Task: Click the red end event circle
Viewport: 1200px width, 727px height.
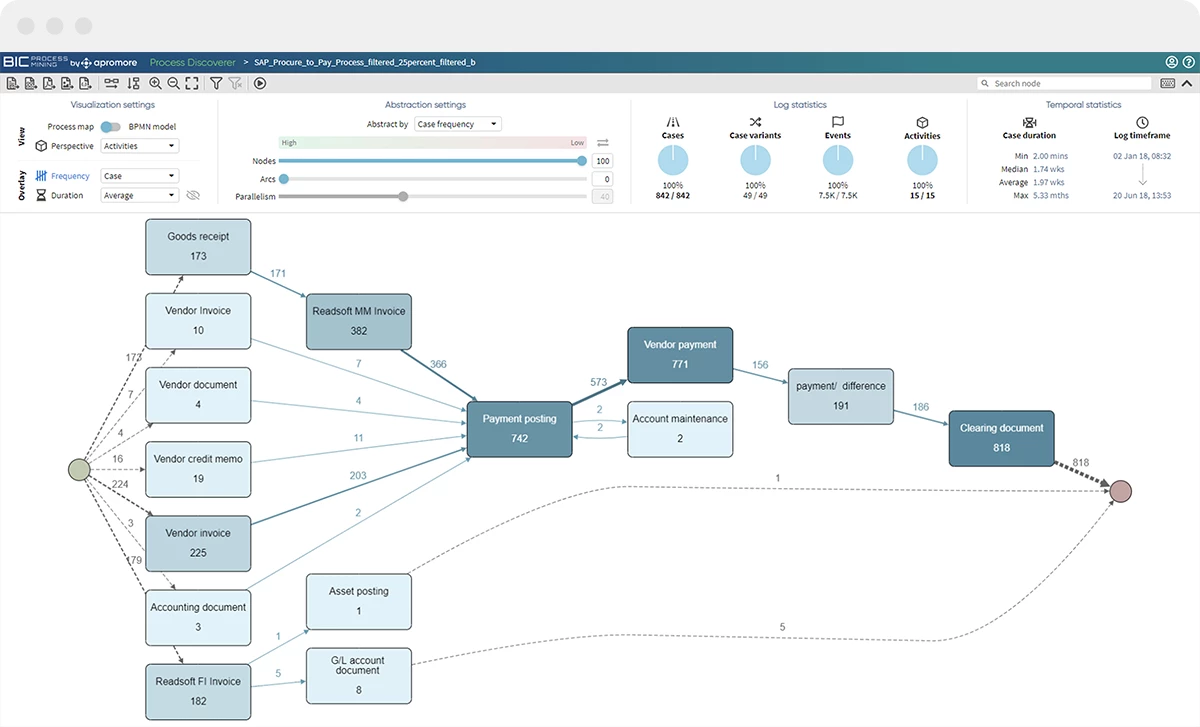Action: point(1121,491)
